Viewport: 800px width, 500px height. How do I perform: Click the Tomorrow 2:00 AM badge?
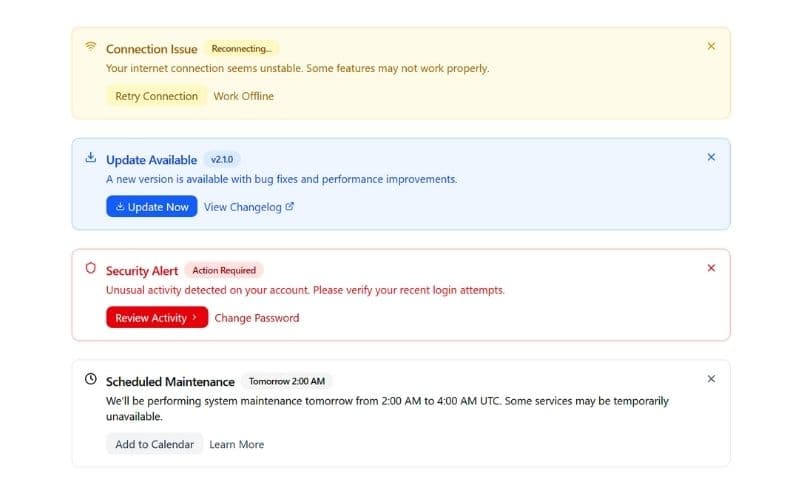click(x=287, y=381)
